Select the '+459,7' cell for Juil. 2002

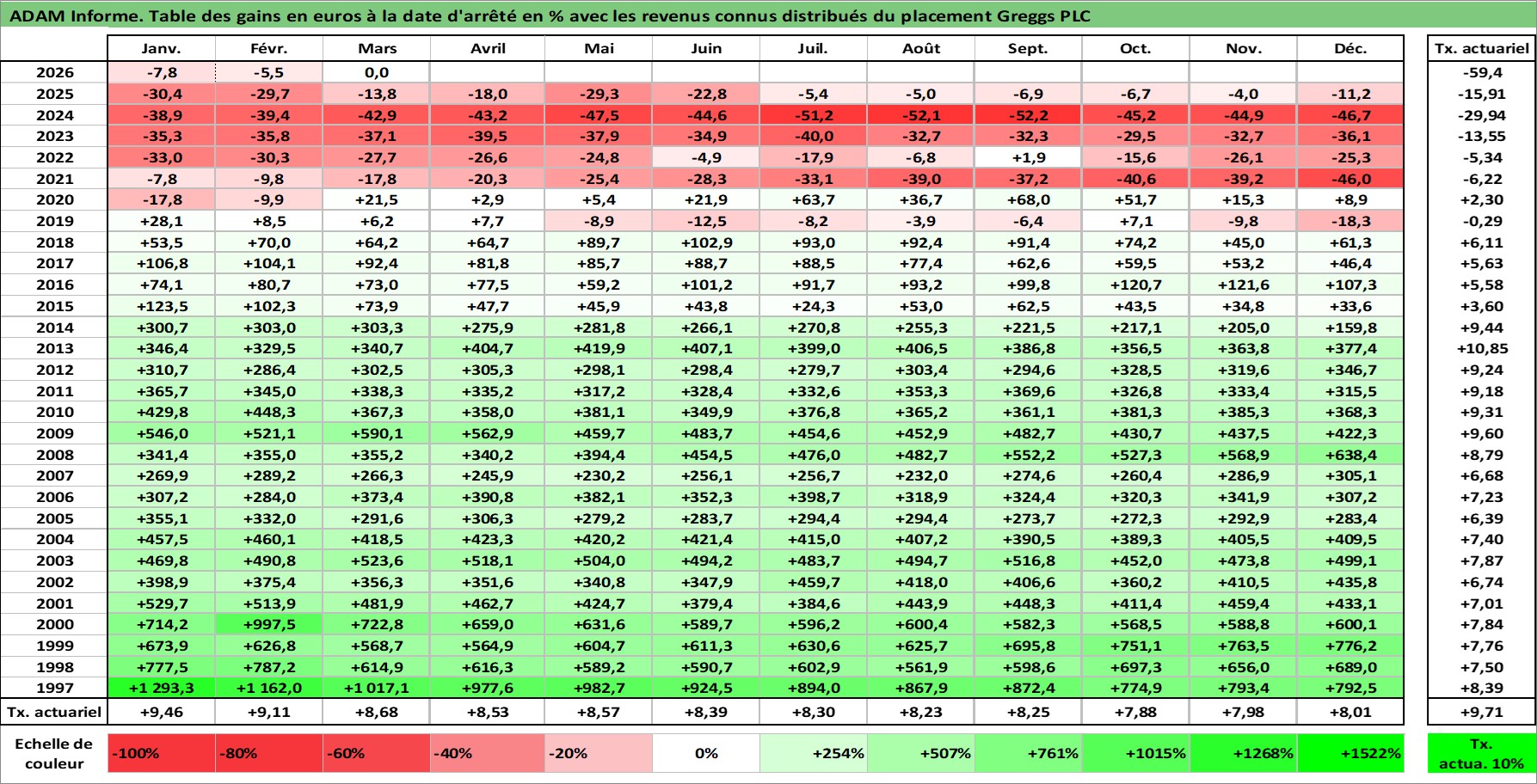pos(814,582)
